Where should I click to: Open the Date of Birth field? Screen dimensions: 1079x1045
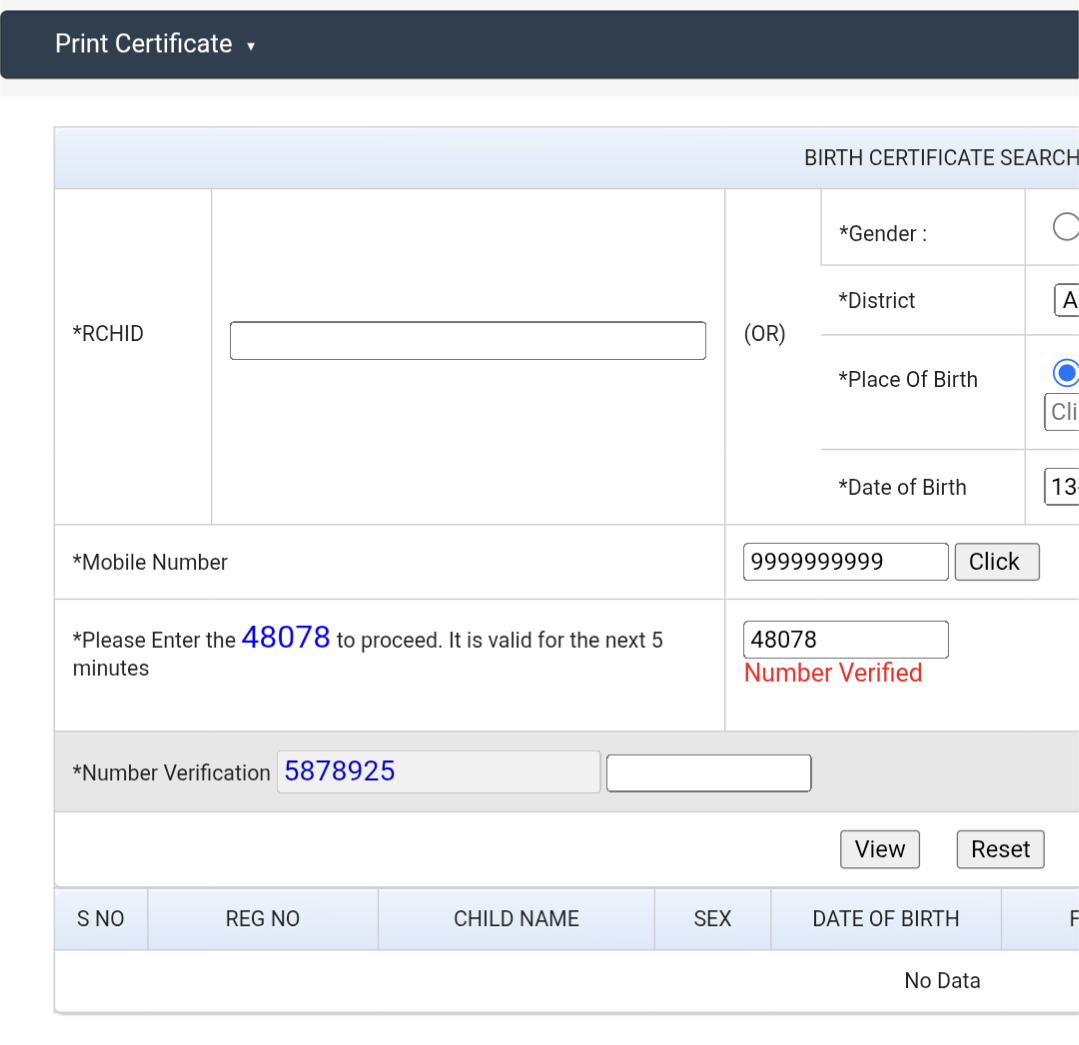(1062, 487)
